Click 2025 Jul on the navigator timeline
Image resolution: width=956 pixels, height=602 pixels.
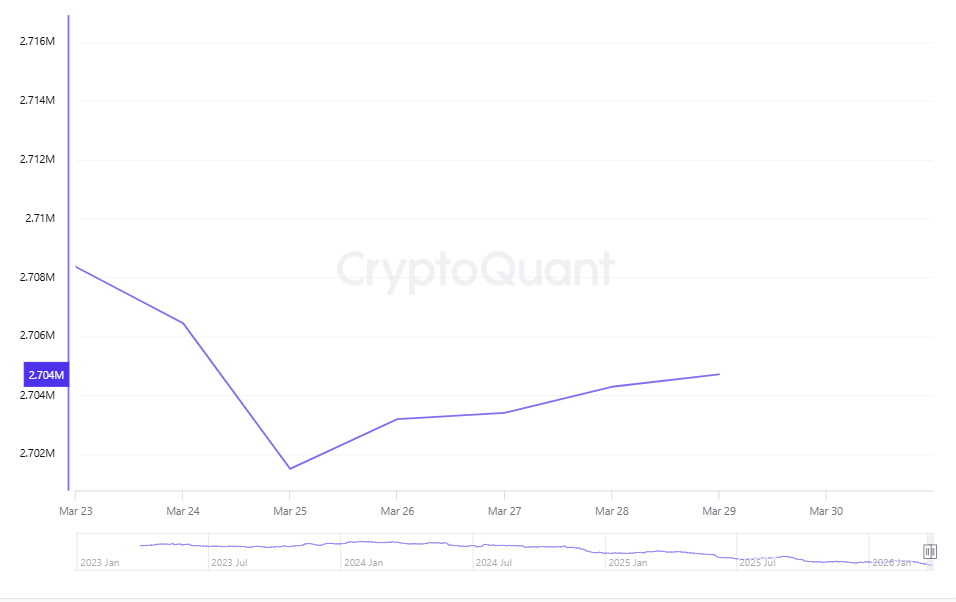(757, 563)
